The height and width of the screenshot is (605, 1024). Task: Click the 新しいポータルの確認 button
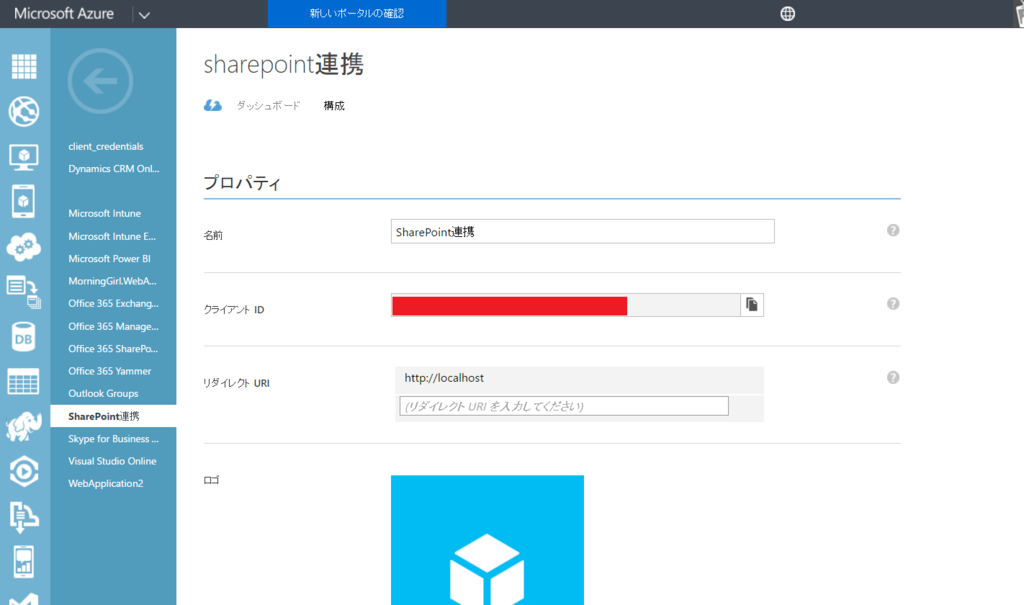357,14
